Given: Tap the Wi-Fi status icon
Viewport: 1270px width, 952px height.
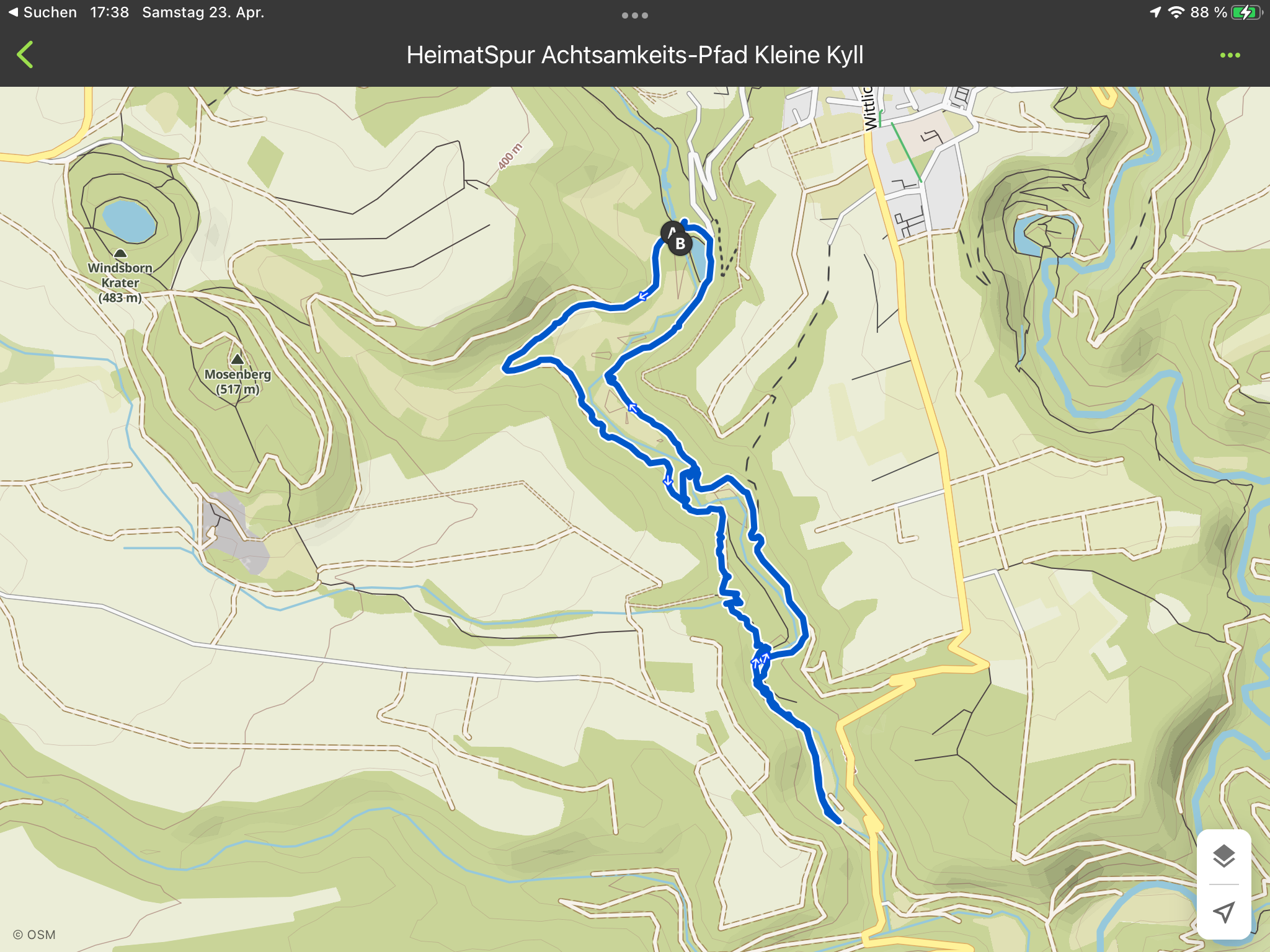Looking at the screenshot, I should click(1176, 12).
